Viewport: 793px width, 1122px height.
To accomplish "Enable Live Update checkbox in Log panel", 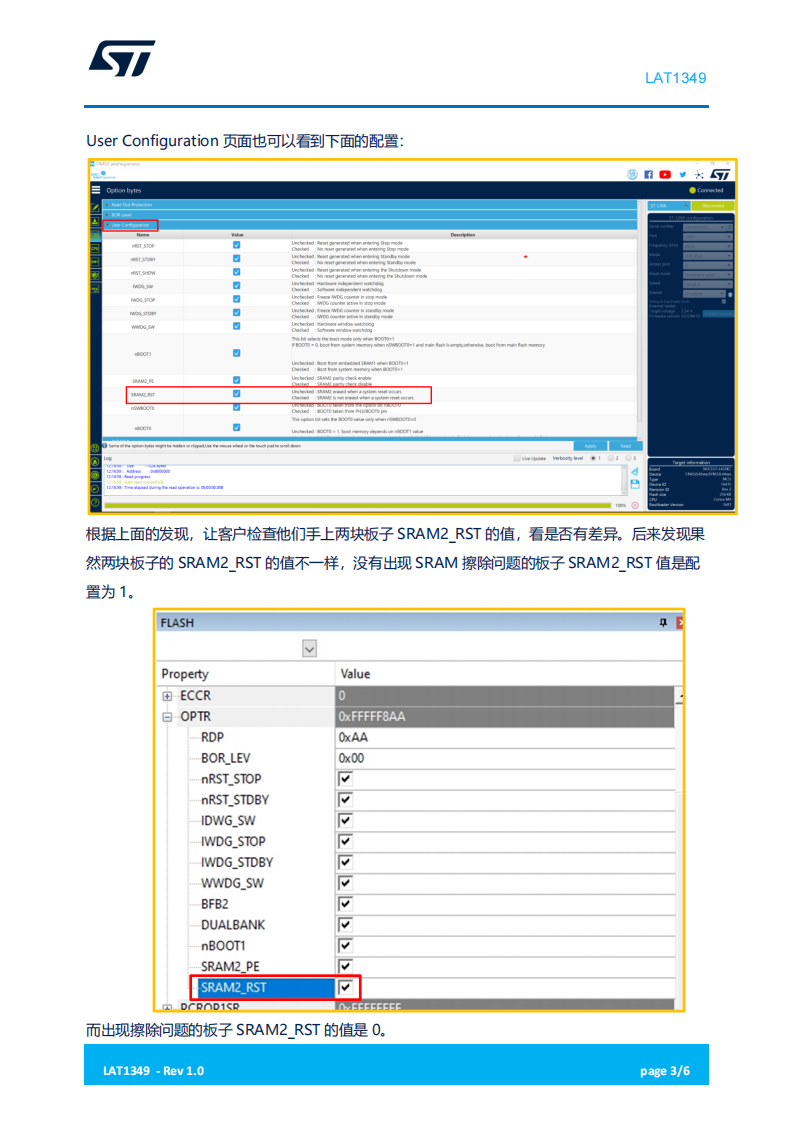I will (x=517, y=458).
